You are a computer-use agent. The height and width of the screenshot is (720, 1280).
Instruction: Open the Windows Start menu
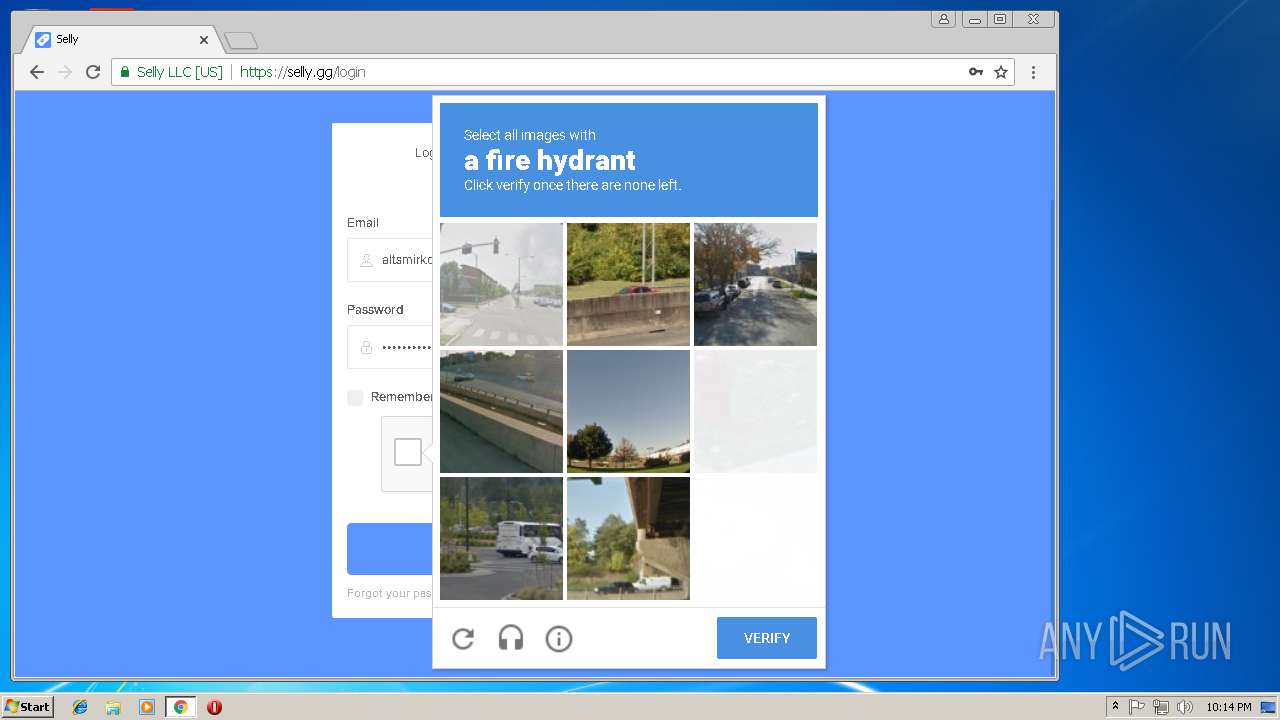coord(27,706)
